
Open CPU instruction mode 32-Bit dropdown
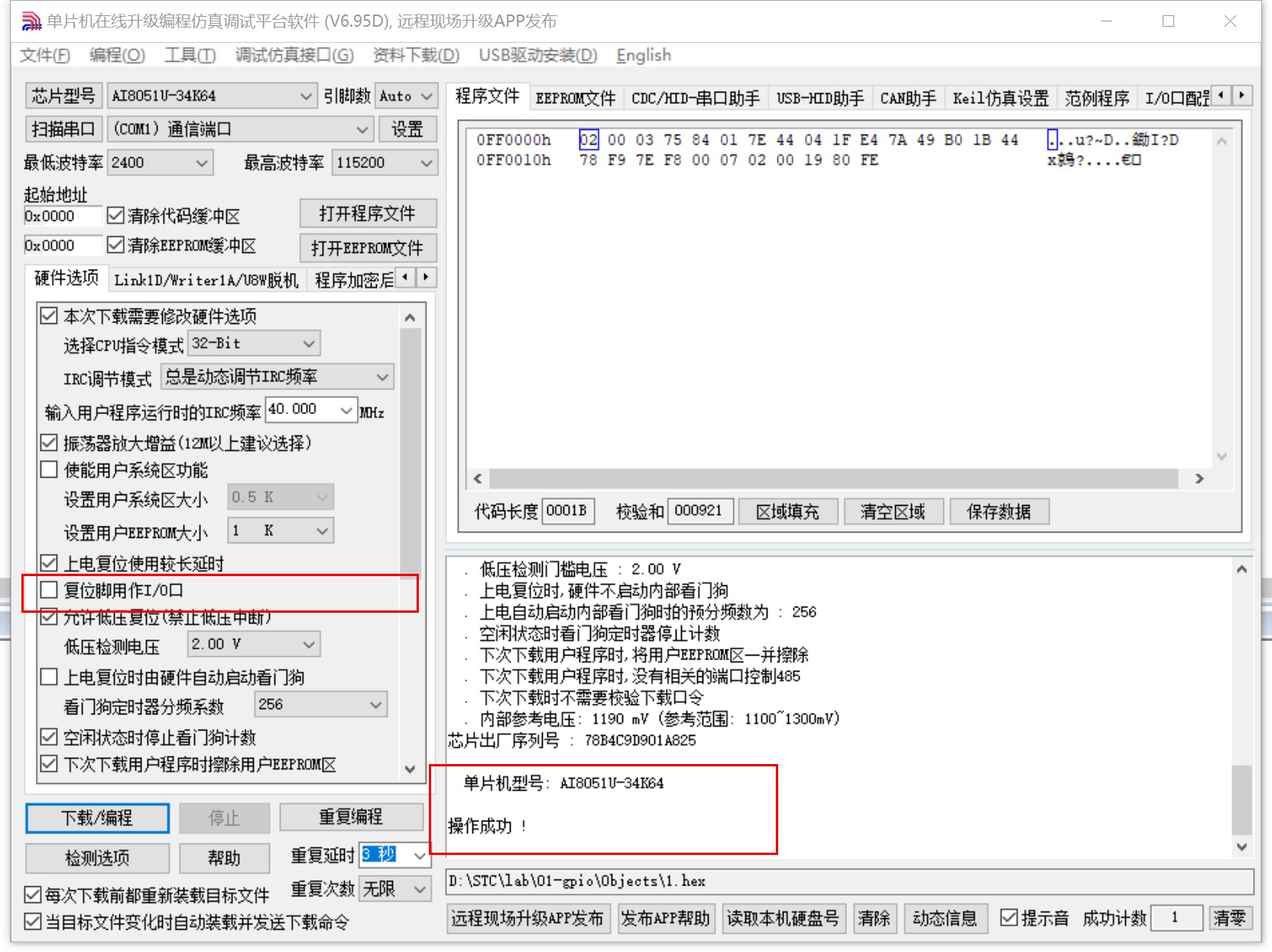coord(254,344)
